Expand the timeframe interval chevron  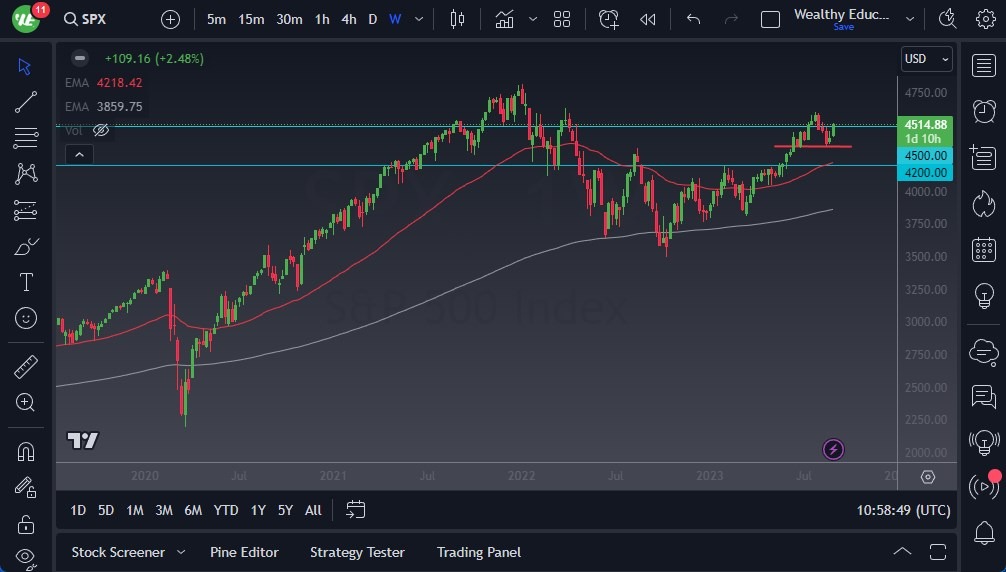(x=419, y=19)
